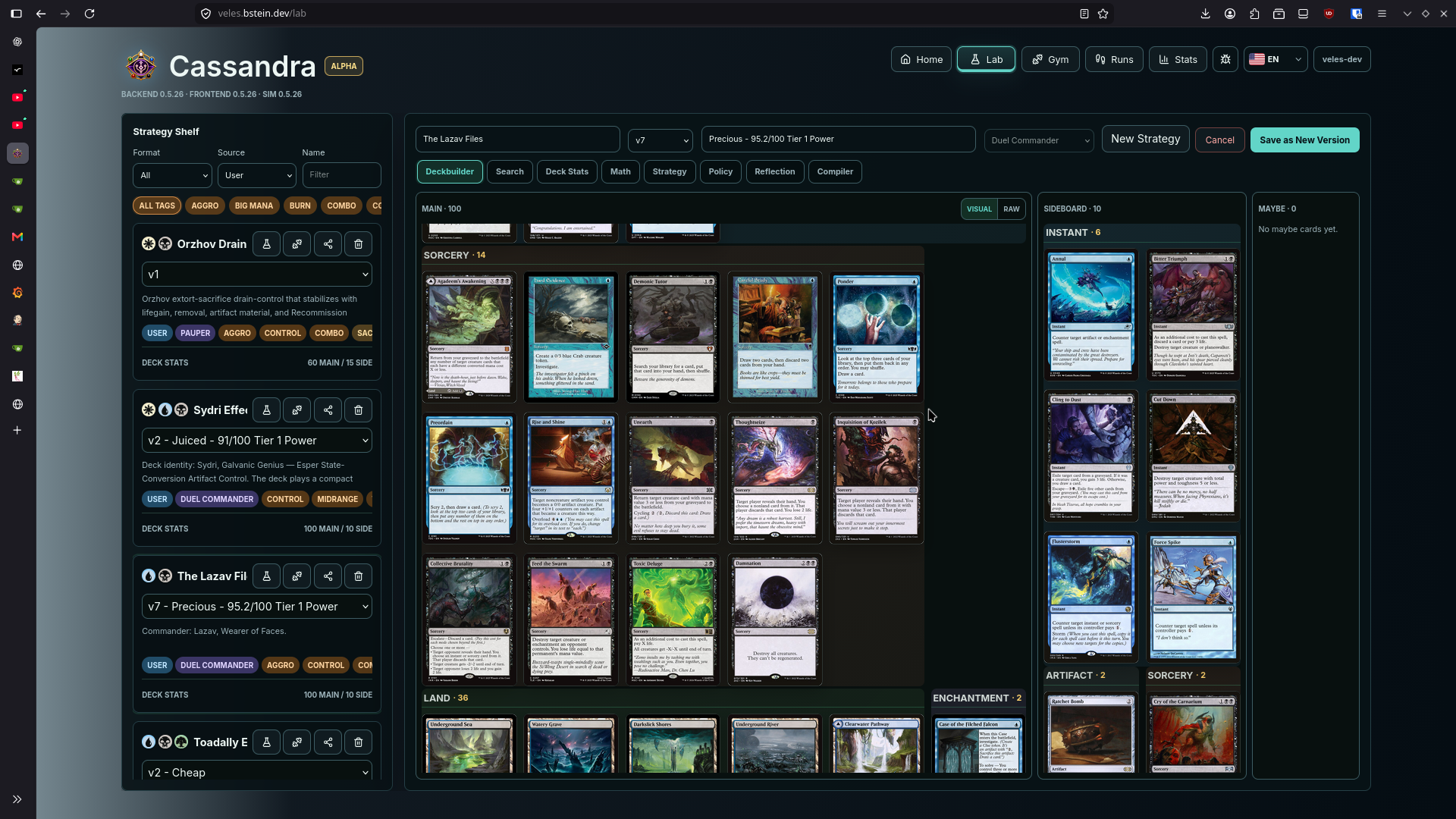Edit the strategy name field 'The Lazav Files'
This screenshot has height=819, width=1456.
click(x=518, y=140)
